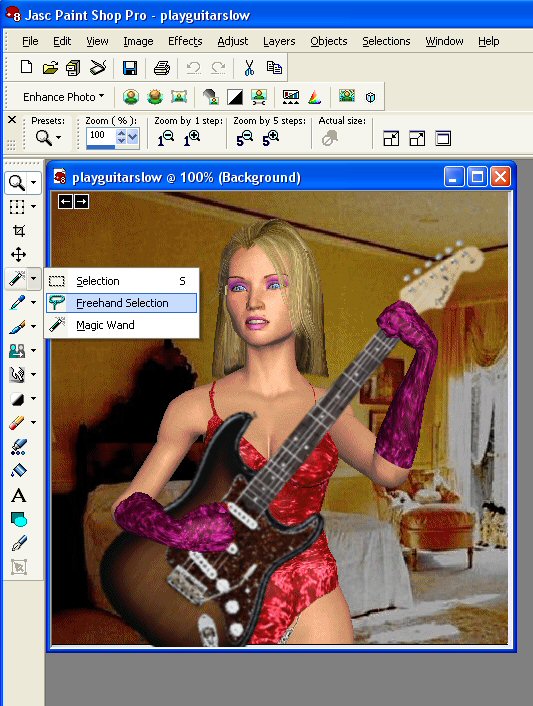Zoom out by 1 step

coord(166,138)
